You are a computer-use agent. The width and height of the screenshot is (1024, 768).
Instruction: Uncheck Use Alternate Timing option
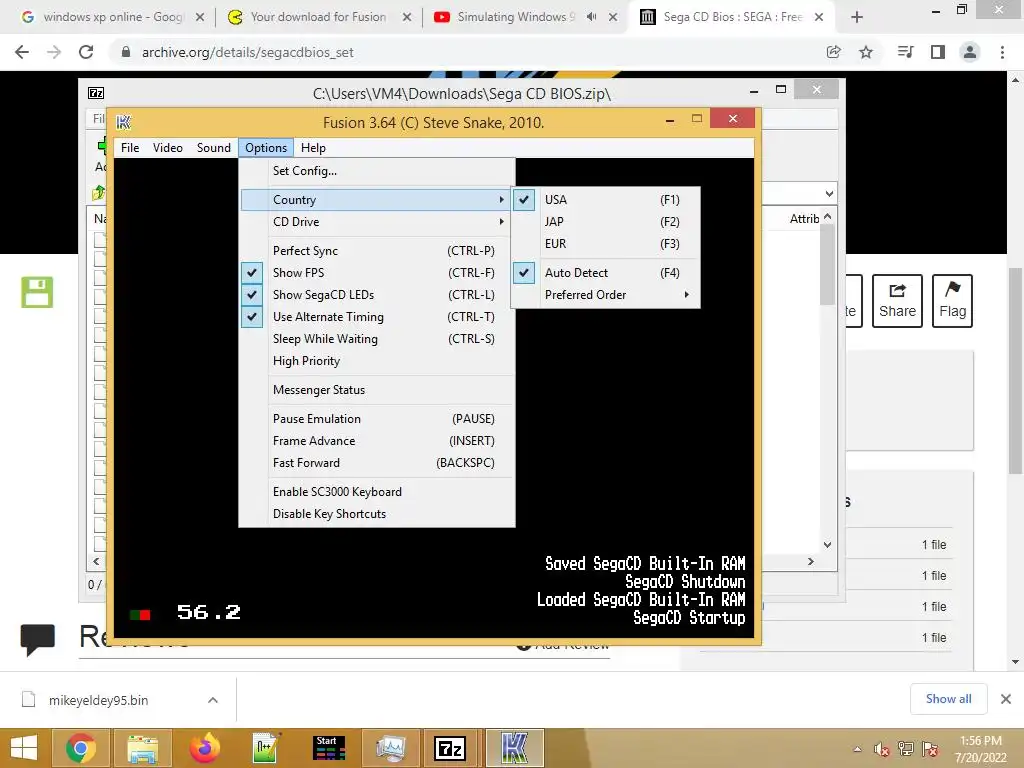(377, 317)
